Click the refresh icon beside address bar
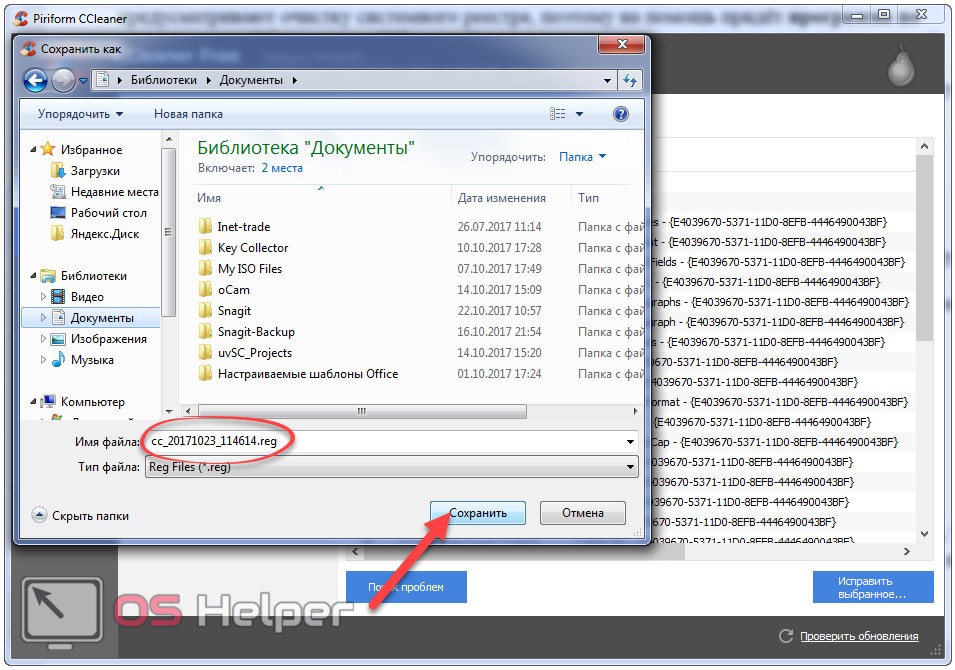Viewport: 955px width, 670px height. pos(630,80)
